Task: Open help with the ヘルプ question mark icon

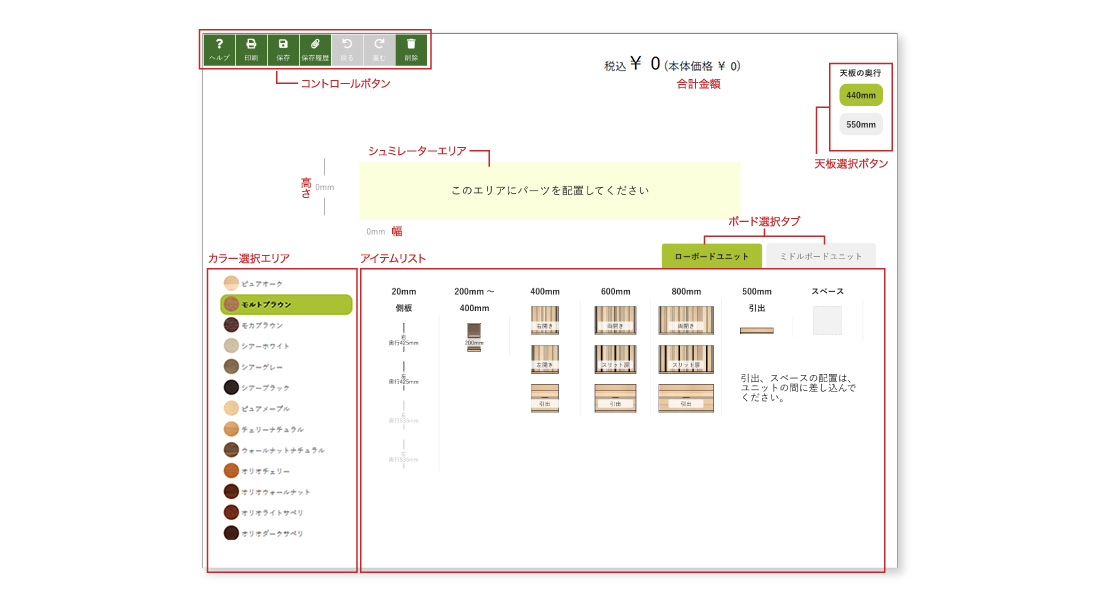Action: [x=219, y=49]
